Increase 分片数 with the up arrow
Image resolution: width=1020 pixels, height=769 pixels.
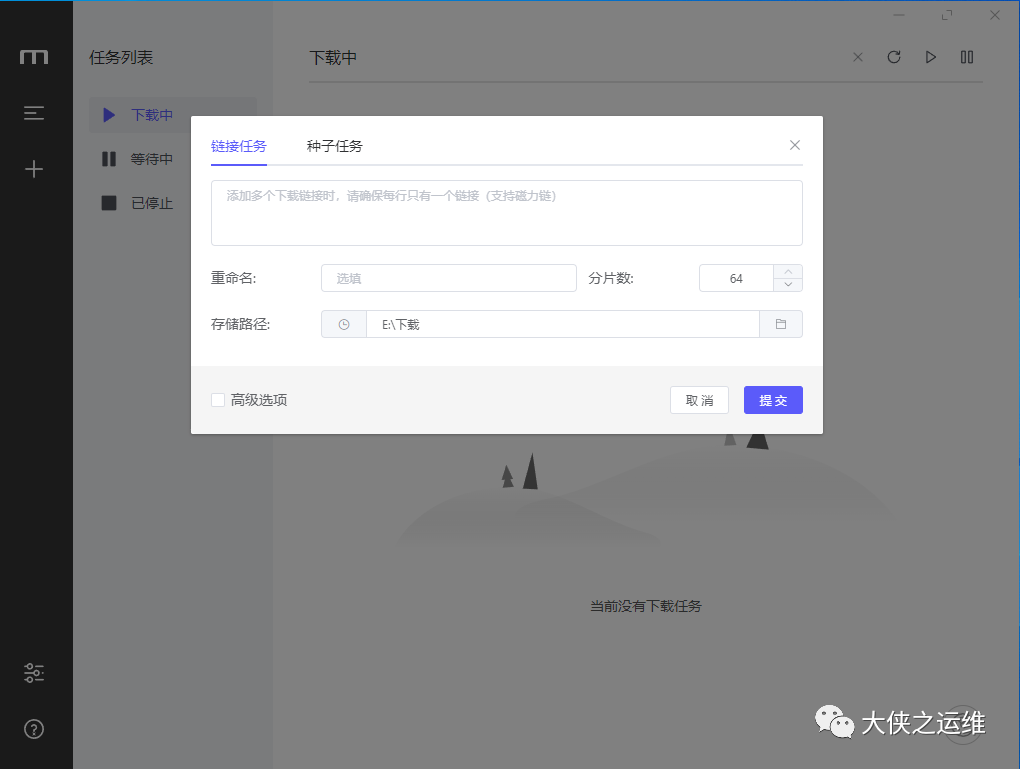click(x=788, y=271)
